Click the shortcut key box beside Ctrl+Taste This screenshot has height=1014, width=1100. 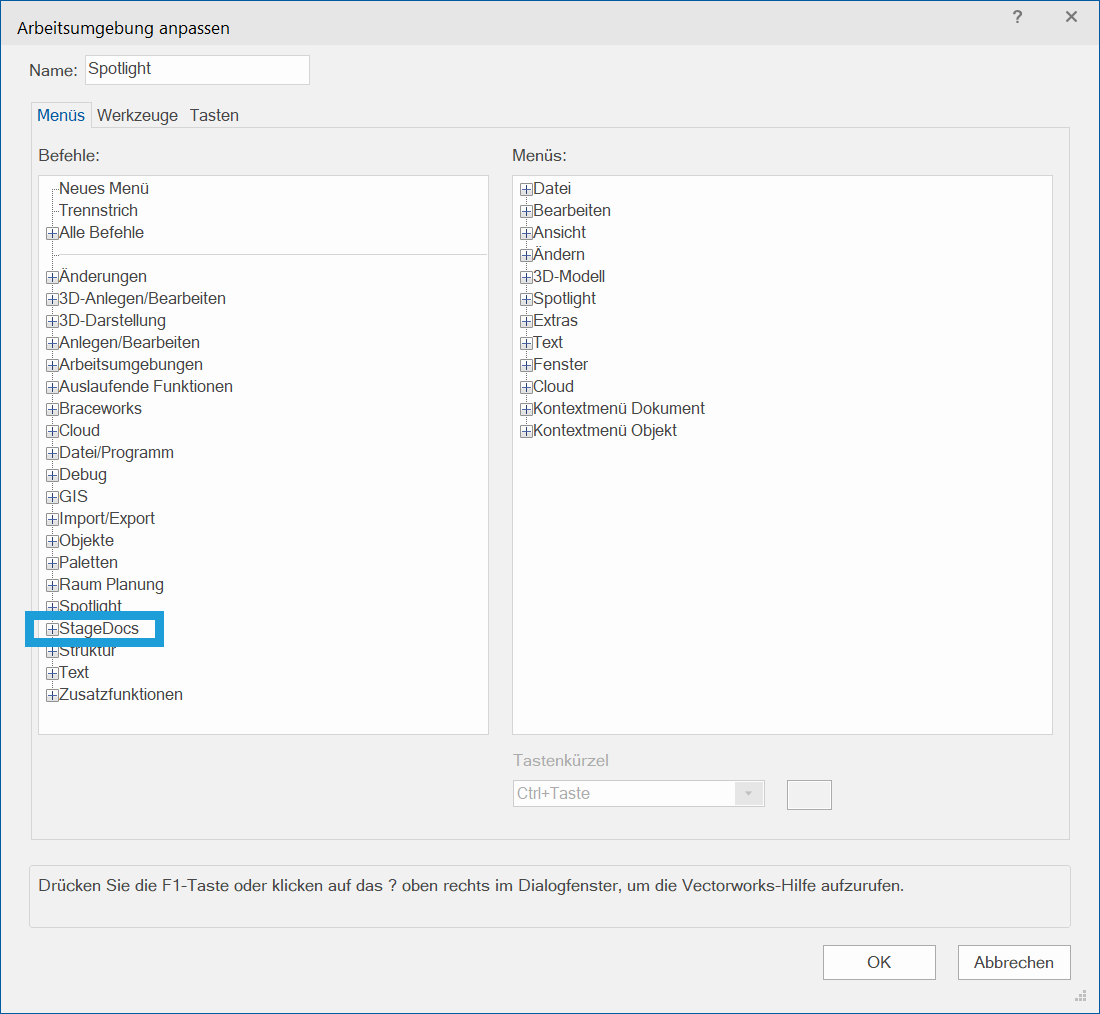tap(809, 794)
